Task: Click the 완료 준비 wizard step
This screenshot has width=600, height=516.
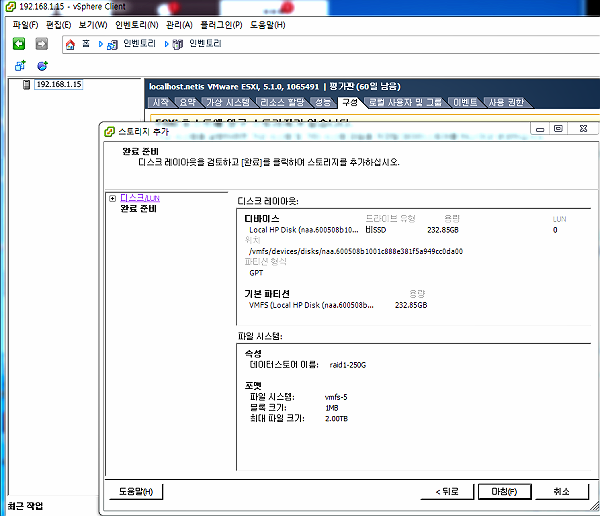Action: click(139, 209)
